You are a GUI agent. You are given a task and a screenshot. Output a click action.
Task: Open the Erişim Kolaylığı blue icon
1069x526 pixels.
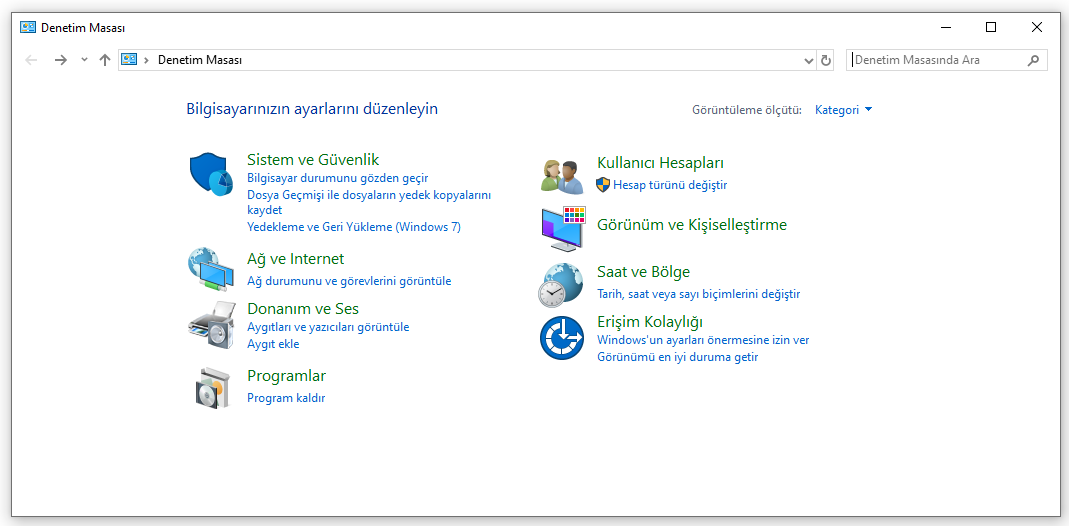[x=561, y=337]
